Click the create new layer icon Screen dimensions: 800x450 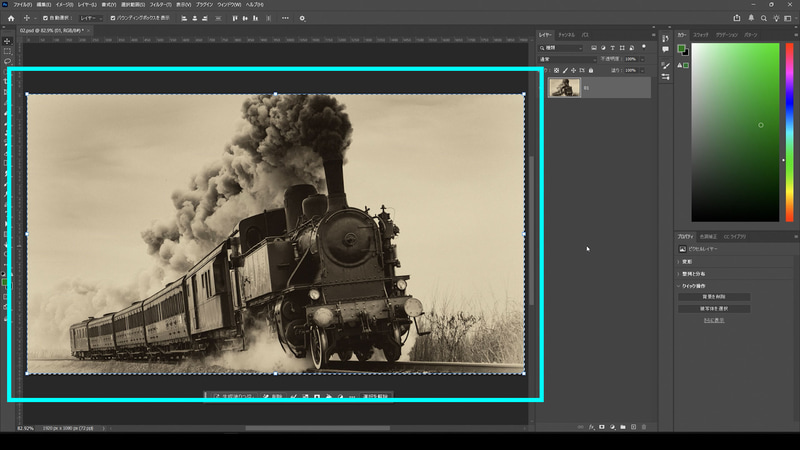[633, 426]
